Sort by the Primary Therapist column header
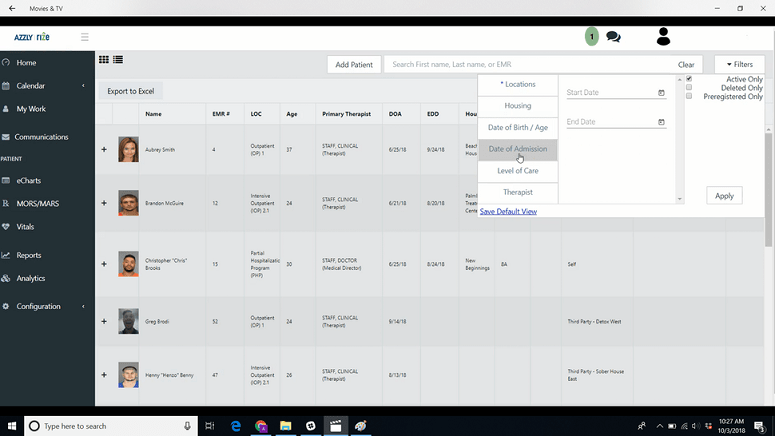 (346, 114)
